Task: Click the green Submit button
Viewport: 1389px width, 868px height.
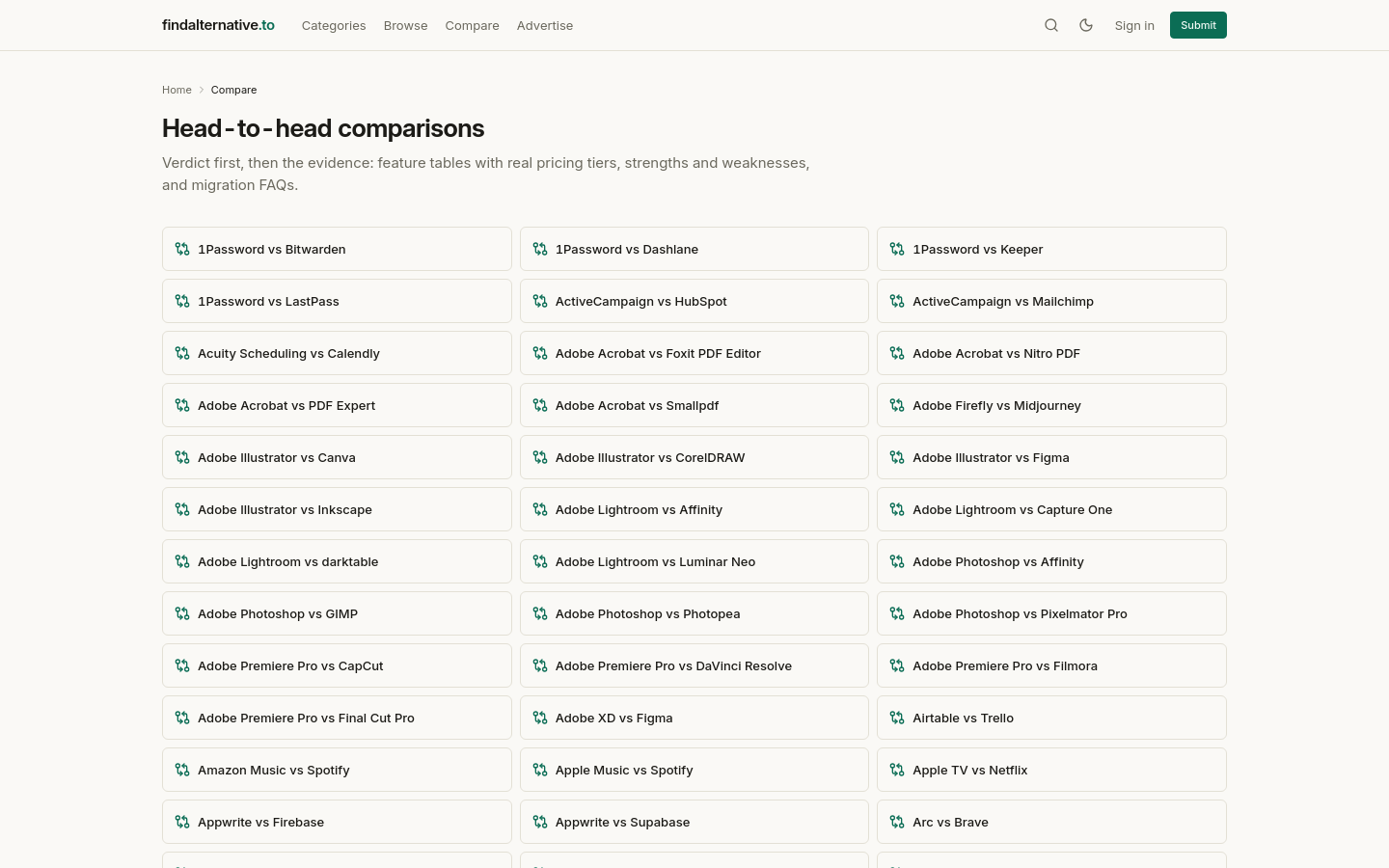Action: [1198, 25]
